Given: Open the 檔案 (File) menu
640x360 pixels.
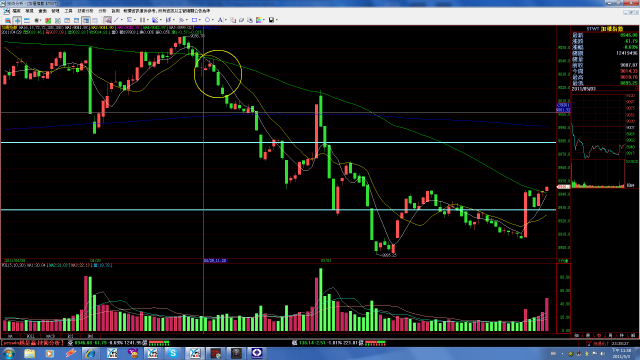Looking at the screenshot, I should coord(16,11).
